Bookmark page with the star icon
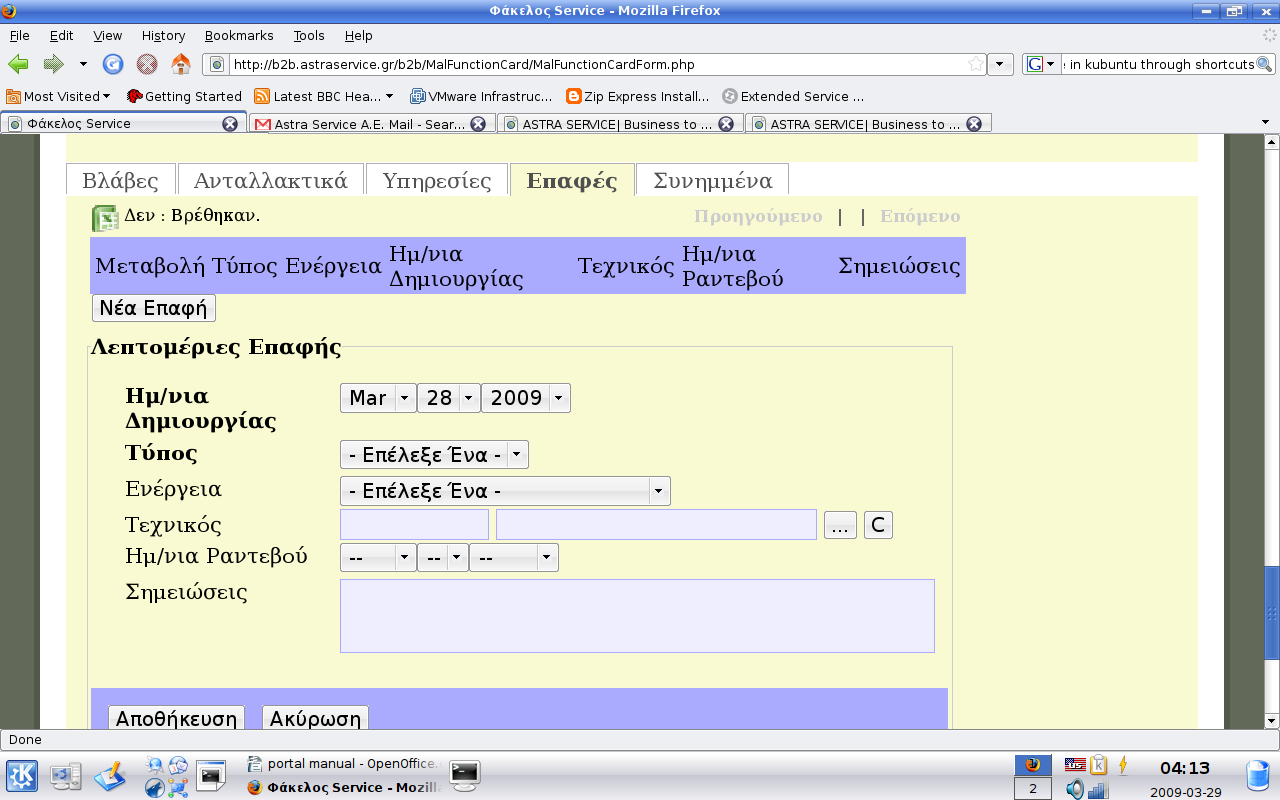The width and height of the screenshot is (1280, 800). 975,64
